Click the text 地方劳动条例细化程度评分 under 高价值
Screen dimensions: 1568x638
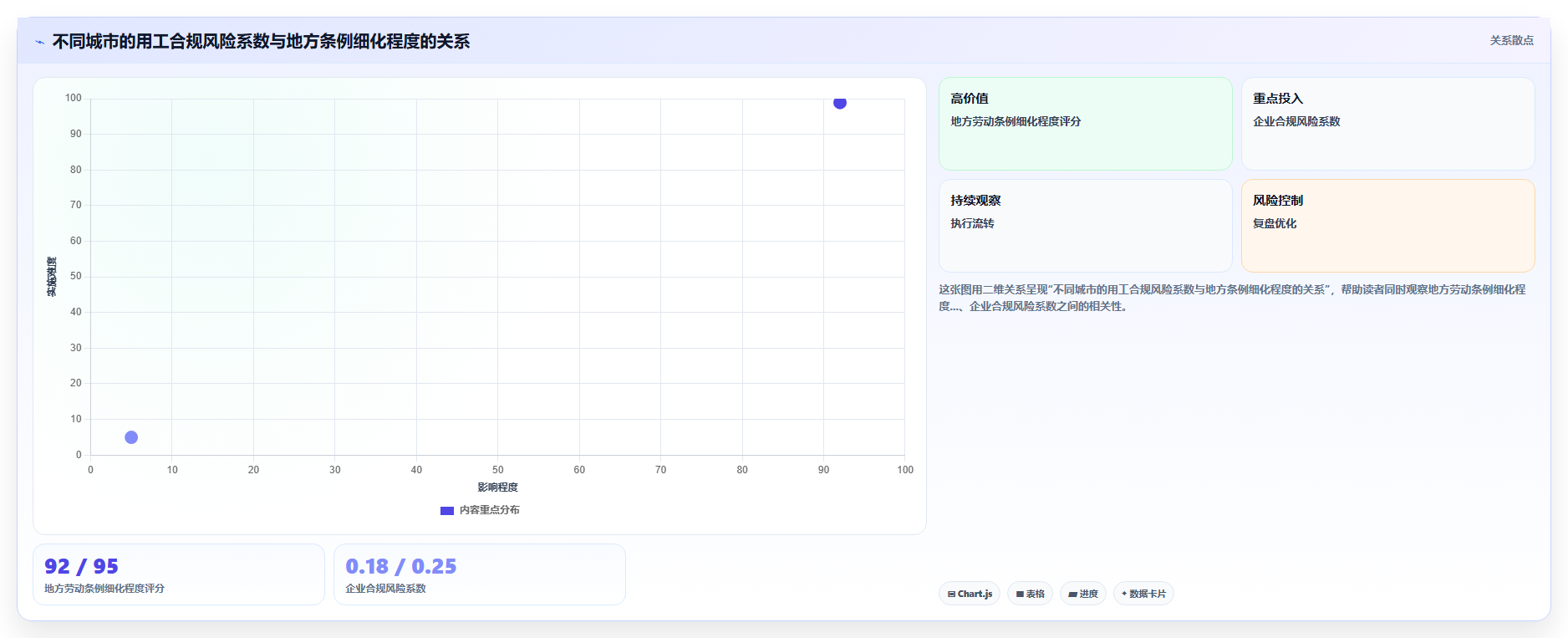[x=1016, y=121]
